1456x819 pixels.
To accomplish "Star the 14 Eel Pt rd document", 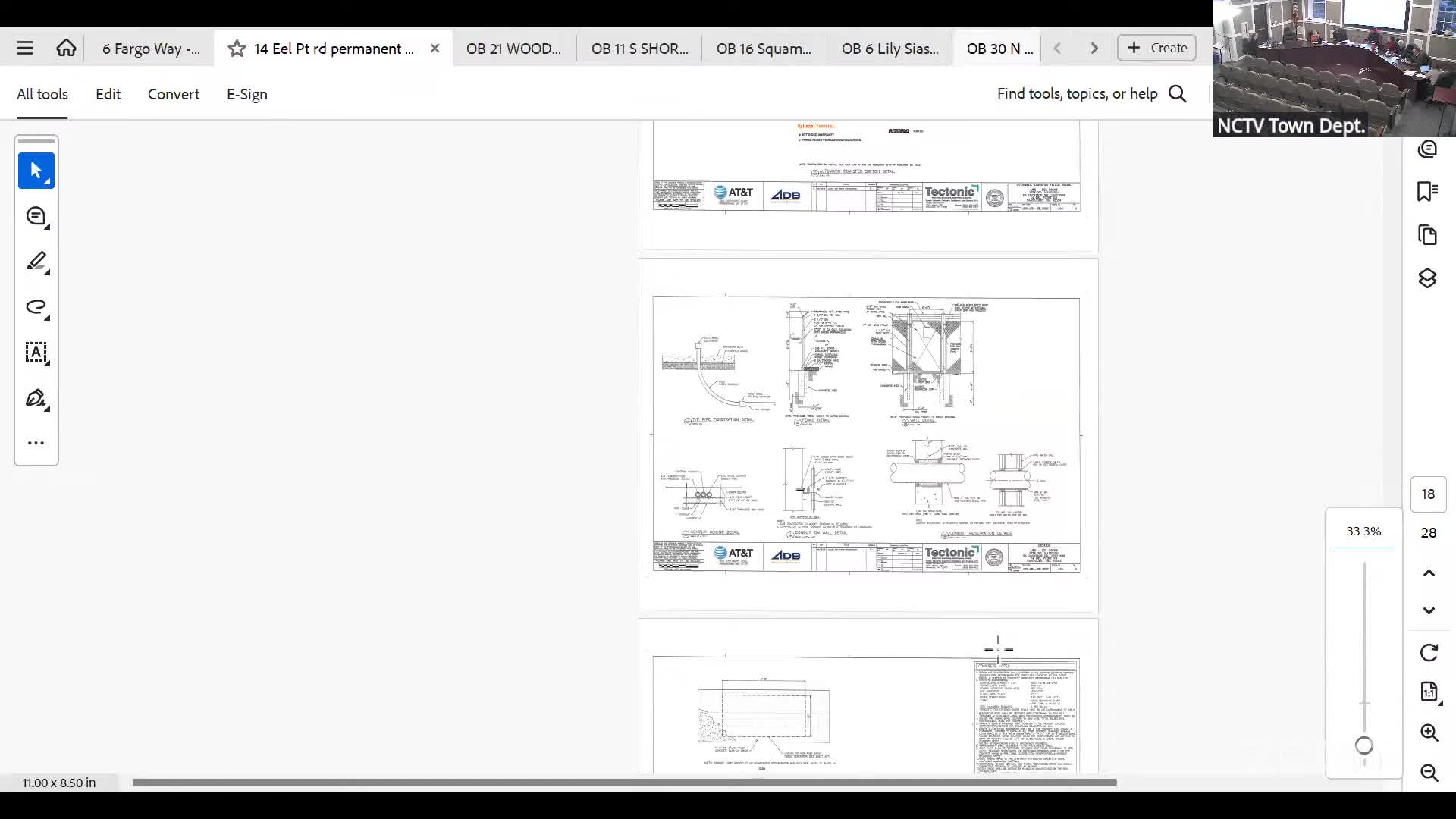I will click(237, 49).
